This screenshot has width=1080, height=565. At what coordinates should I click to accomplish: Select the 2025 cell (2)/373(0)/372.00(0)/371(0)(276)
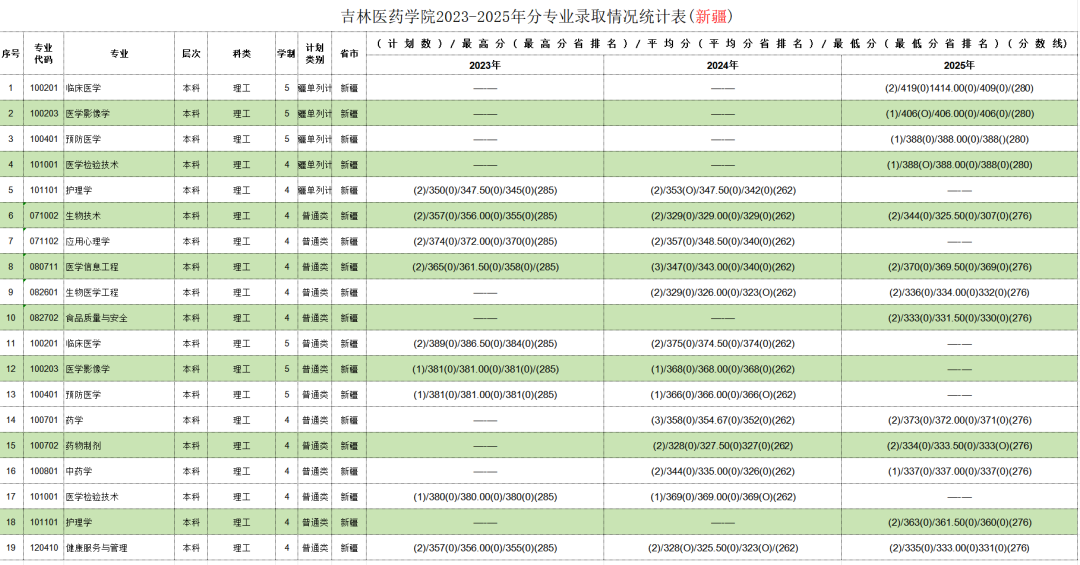959,420
